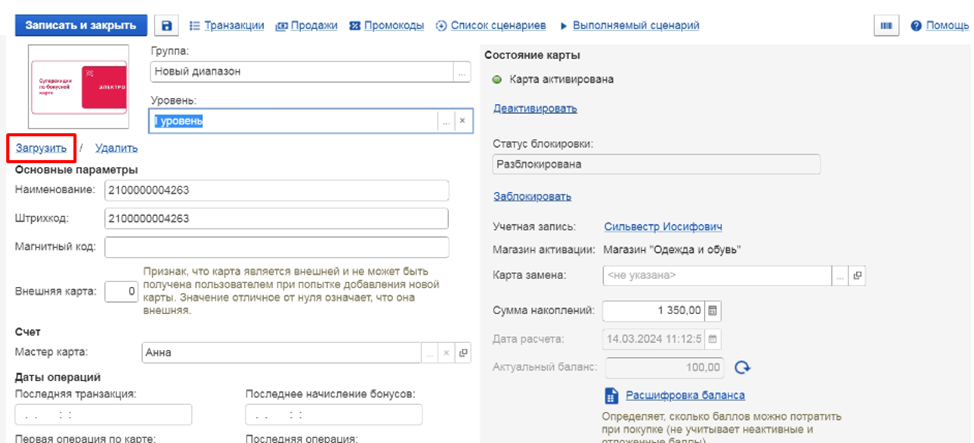974x443 pixels.
Task: Clear the Уровень field value
Action: tap(462, 121)
